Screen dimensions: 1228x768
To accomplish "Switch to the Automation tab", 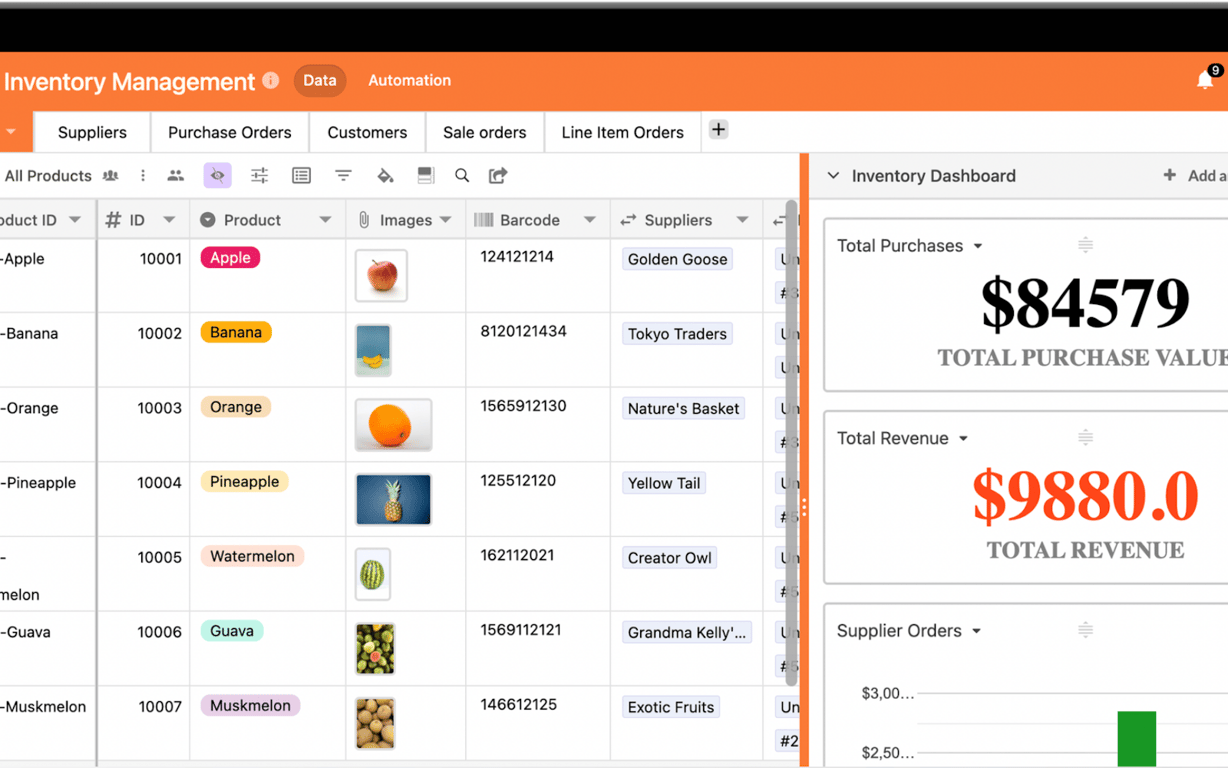I will click(409, 80).
